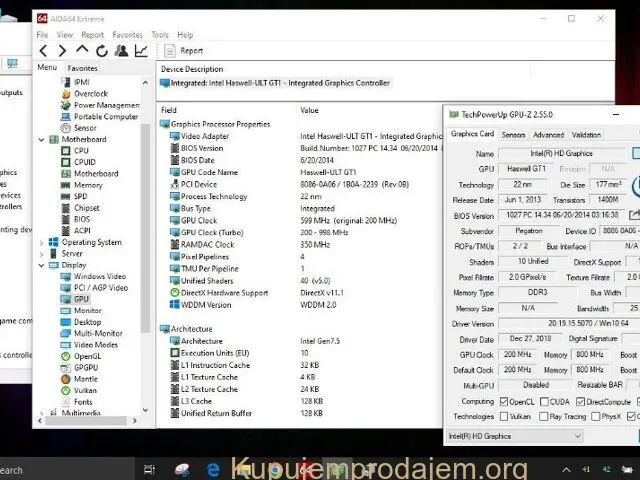This screenshot has width=640, height=480.
Task: Check the Vulkan technologies checkbox
Action: [x=502, y=416]
